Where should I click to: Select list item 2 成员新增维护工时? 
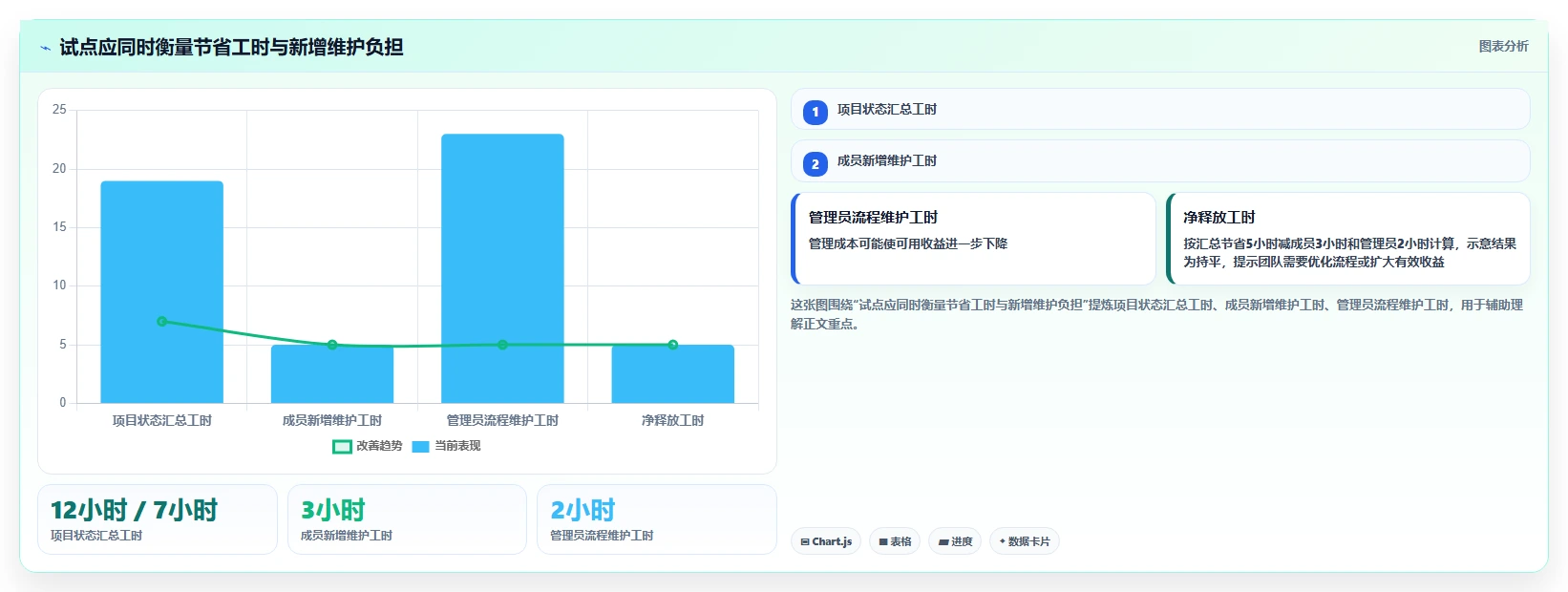(1160, 160)
